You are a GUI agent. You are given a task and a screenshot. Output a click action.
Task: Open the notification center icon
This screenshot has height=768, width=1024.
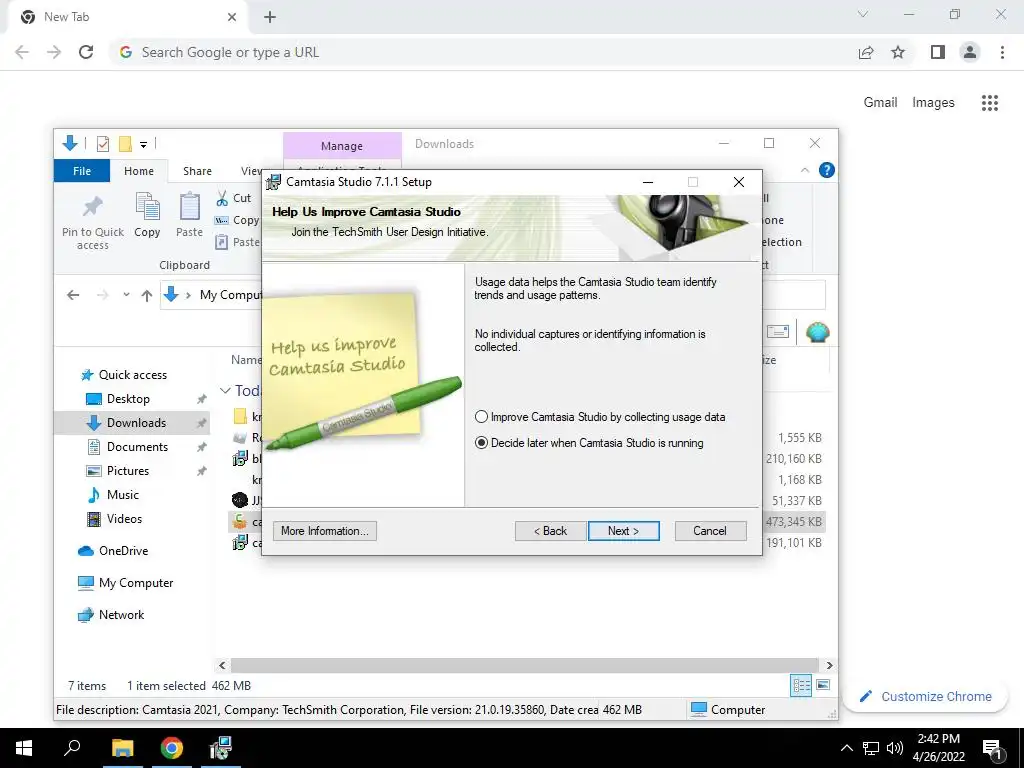coord(992,749)
